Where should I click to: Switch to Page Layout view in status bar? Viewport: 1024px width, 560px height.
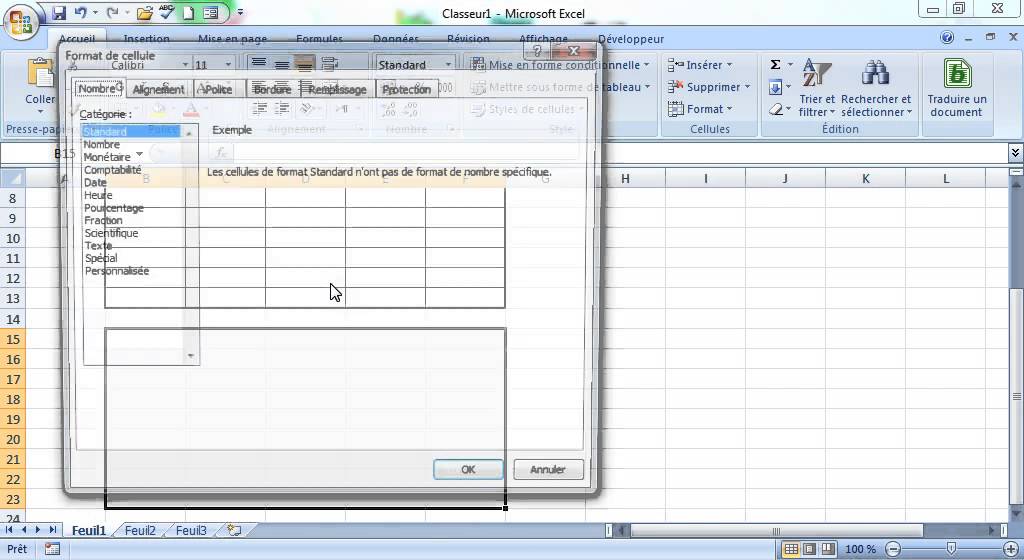809,550
